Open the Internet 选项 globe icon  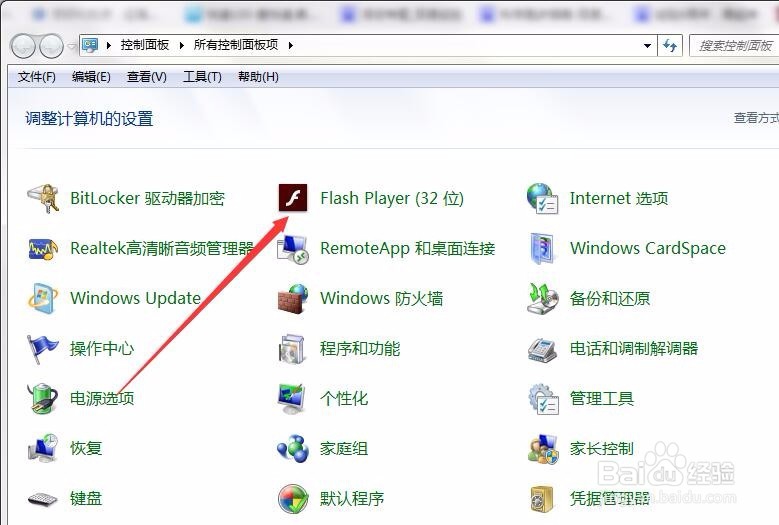coord(543,198)
